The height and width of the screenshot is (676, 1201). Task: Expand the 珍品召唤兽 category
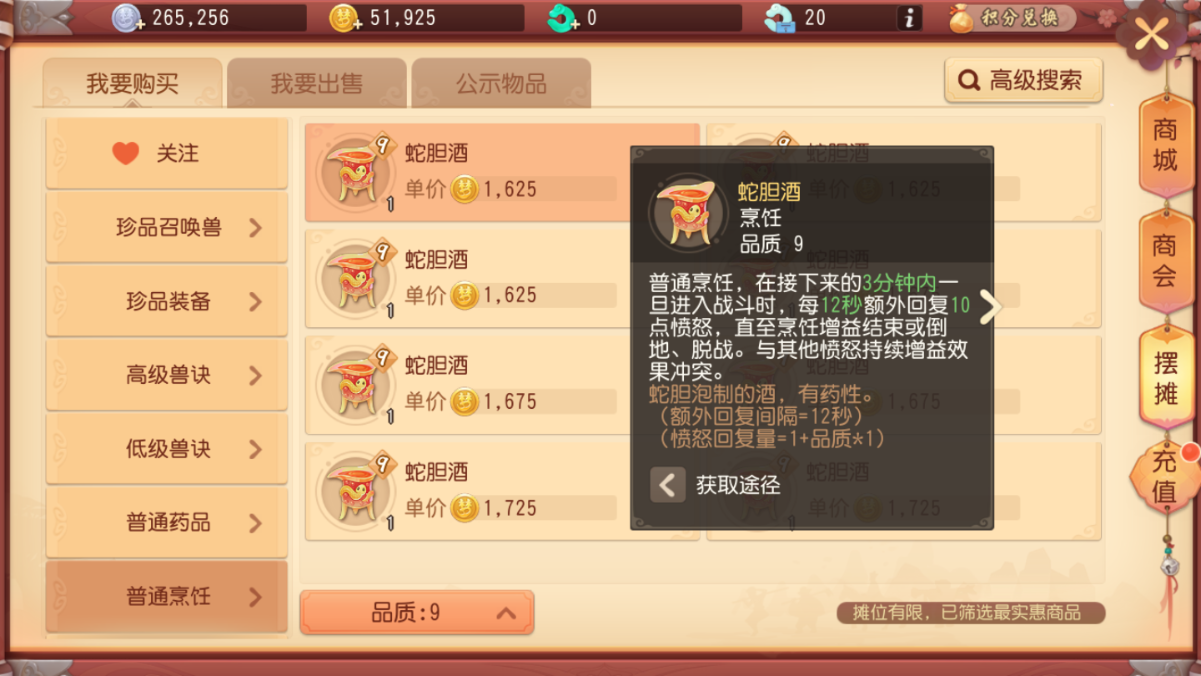(167, 227)
